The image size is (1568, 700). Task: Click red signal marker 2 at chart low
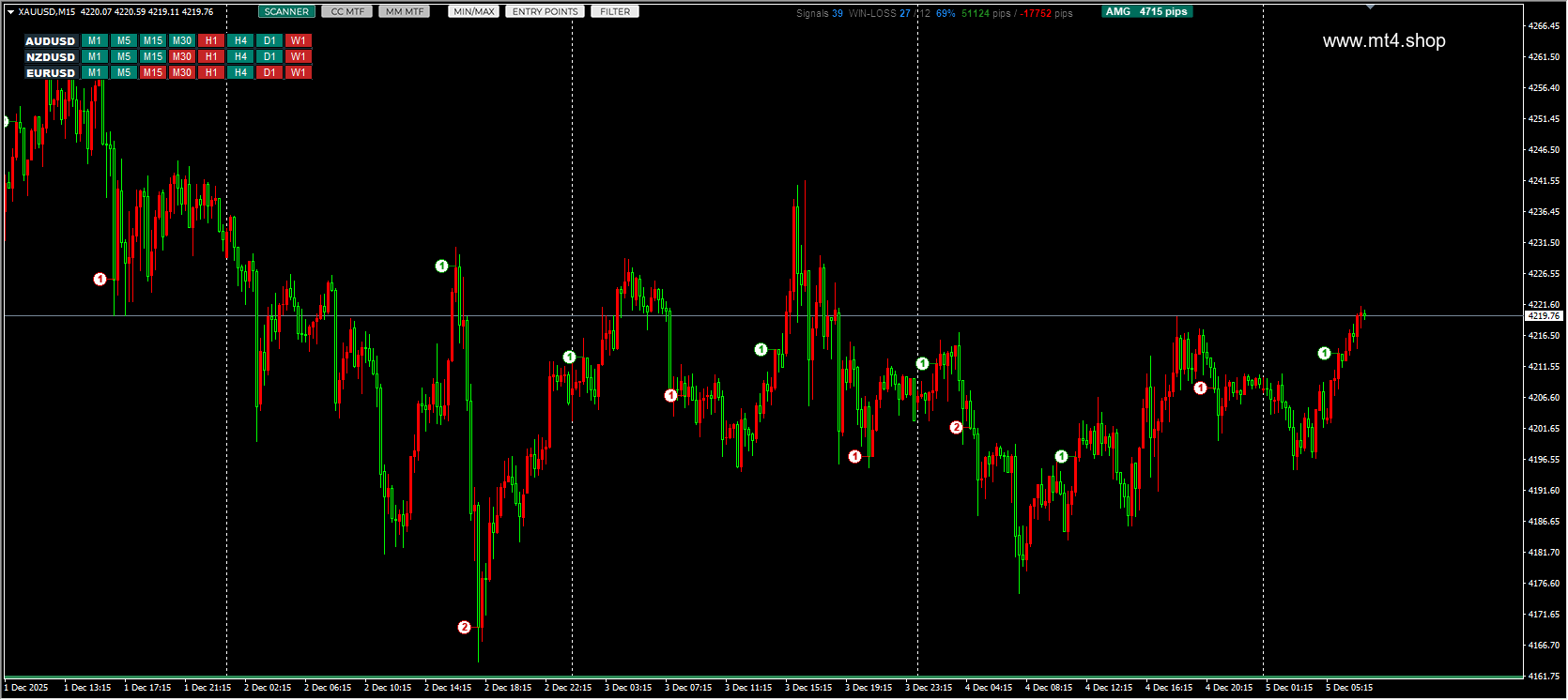[464, 627]
